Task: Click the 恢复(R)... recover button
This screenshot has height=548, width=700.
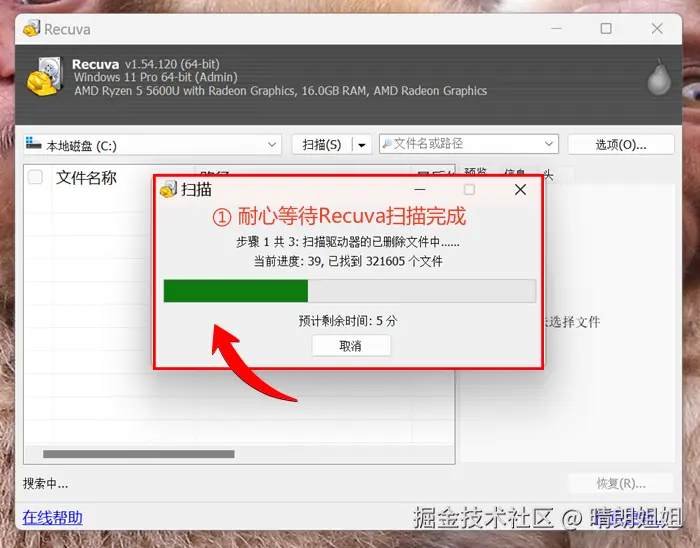Action: 621,483
